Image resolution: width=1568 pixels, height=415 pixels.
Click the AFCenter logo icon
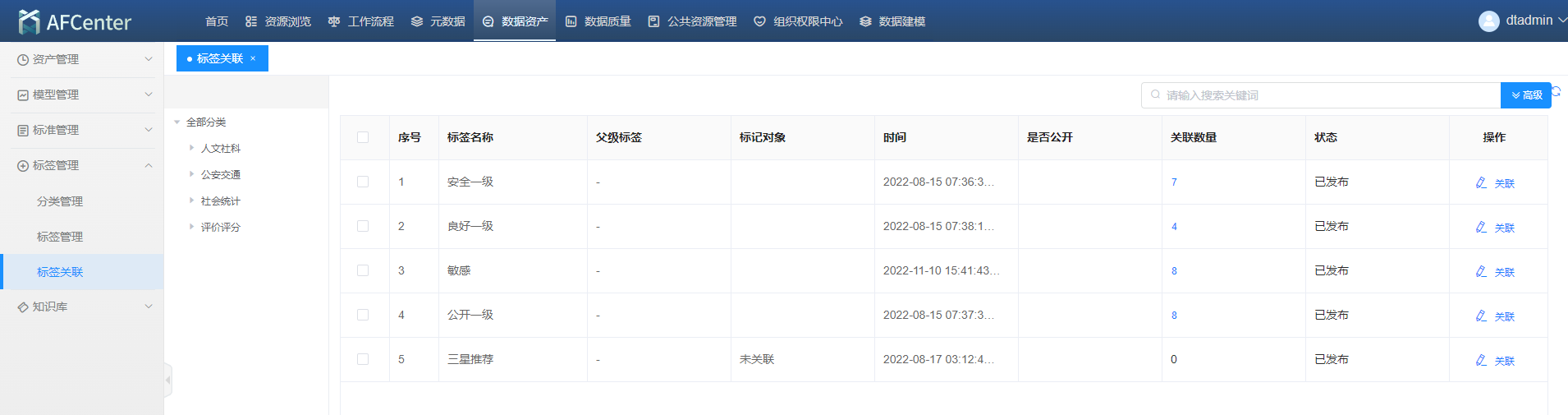point(29,21)
